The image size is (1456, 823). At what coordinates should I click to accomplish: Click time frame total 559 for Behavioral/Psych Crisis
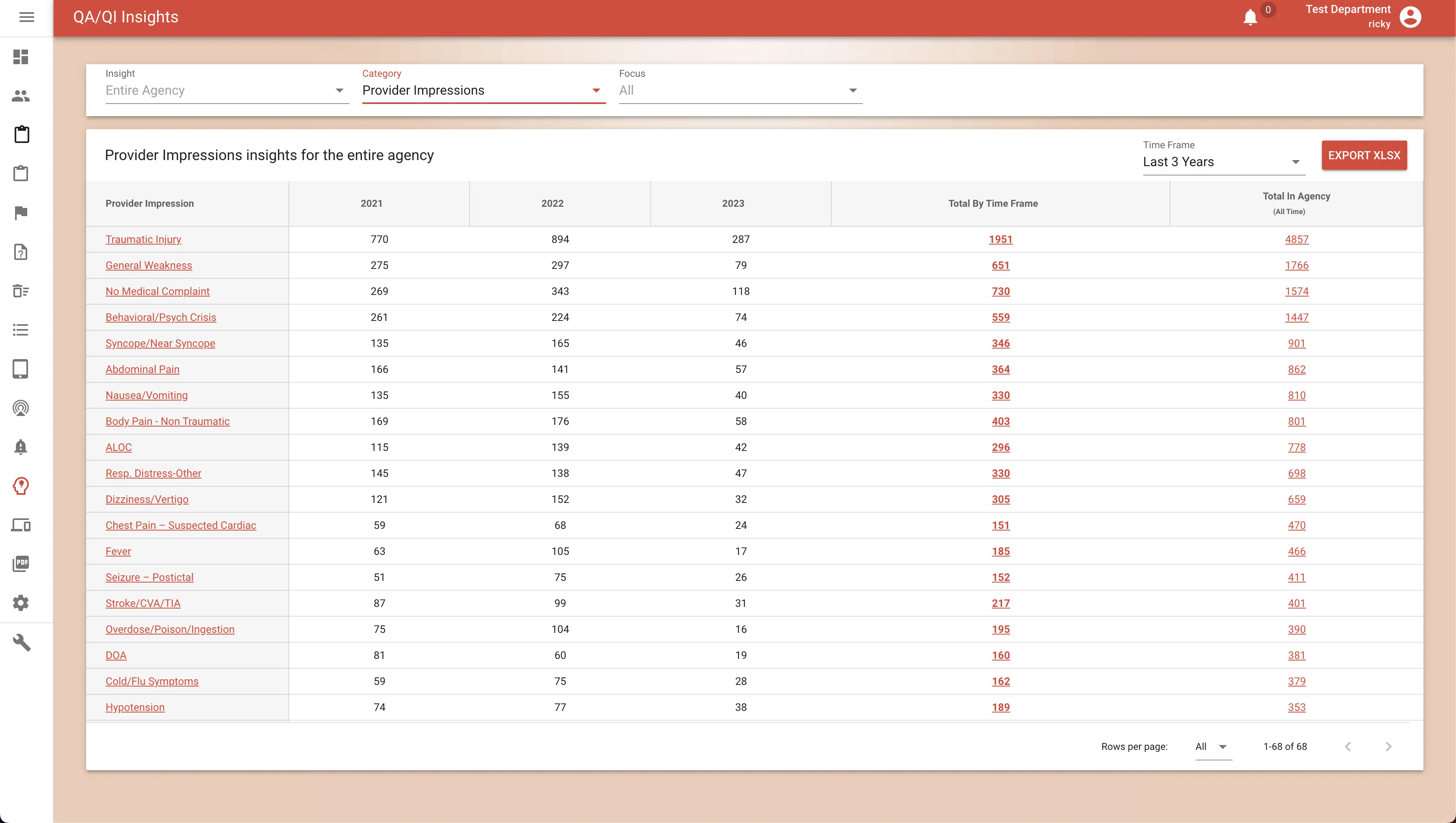[x=1001, y=317]
